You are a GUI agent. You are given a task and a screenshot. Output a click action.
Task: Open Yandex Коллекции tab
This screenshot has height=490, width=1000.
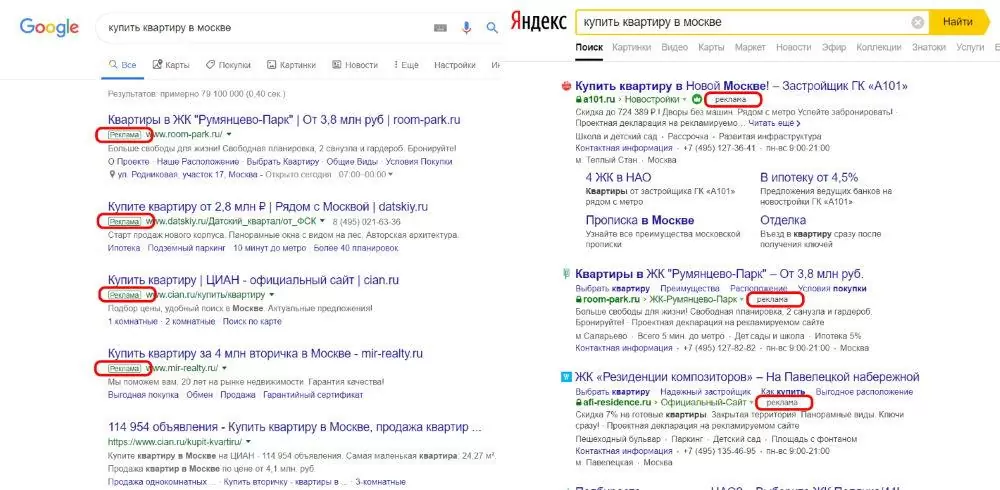[879, 47]
